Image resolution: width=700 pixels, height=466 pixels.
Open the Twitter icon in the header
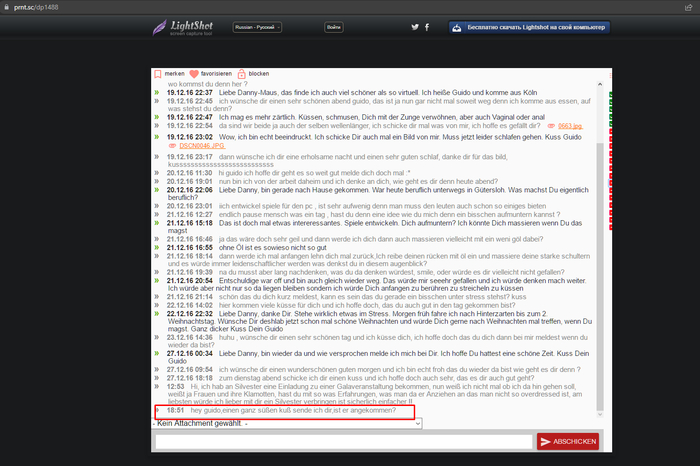(x=415, y=27)
